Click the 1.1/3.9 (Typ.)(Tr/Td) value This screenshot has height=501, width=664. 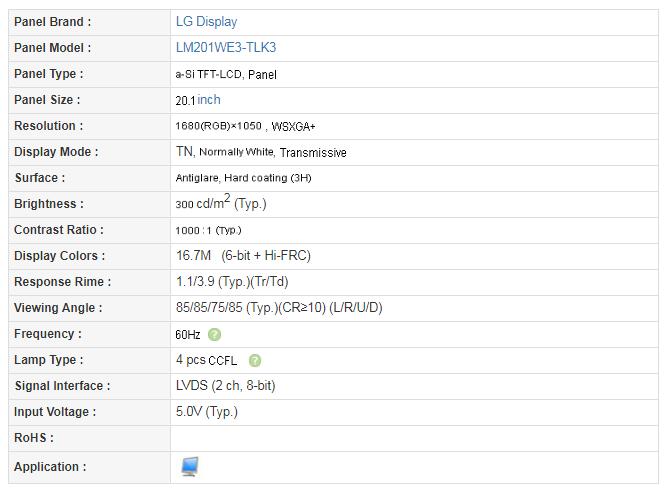click(232, 282)
